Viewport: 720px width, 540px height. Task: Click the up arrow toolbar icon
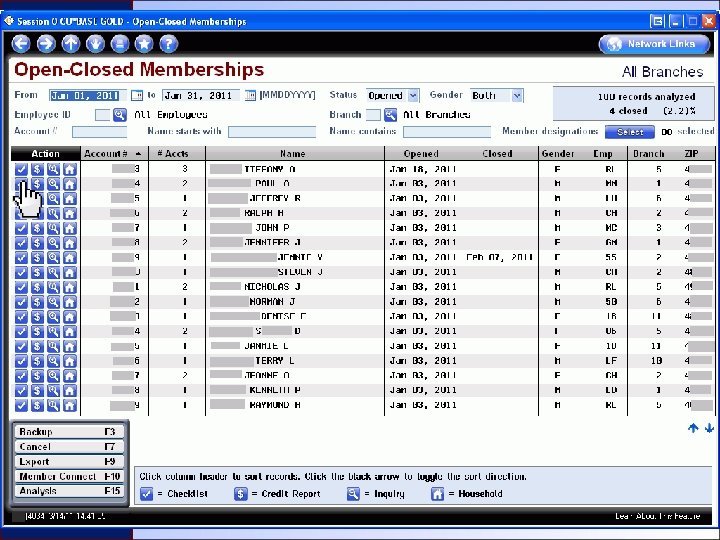[71, 44]
